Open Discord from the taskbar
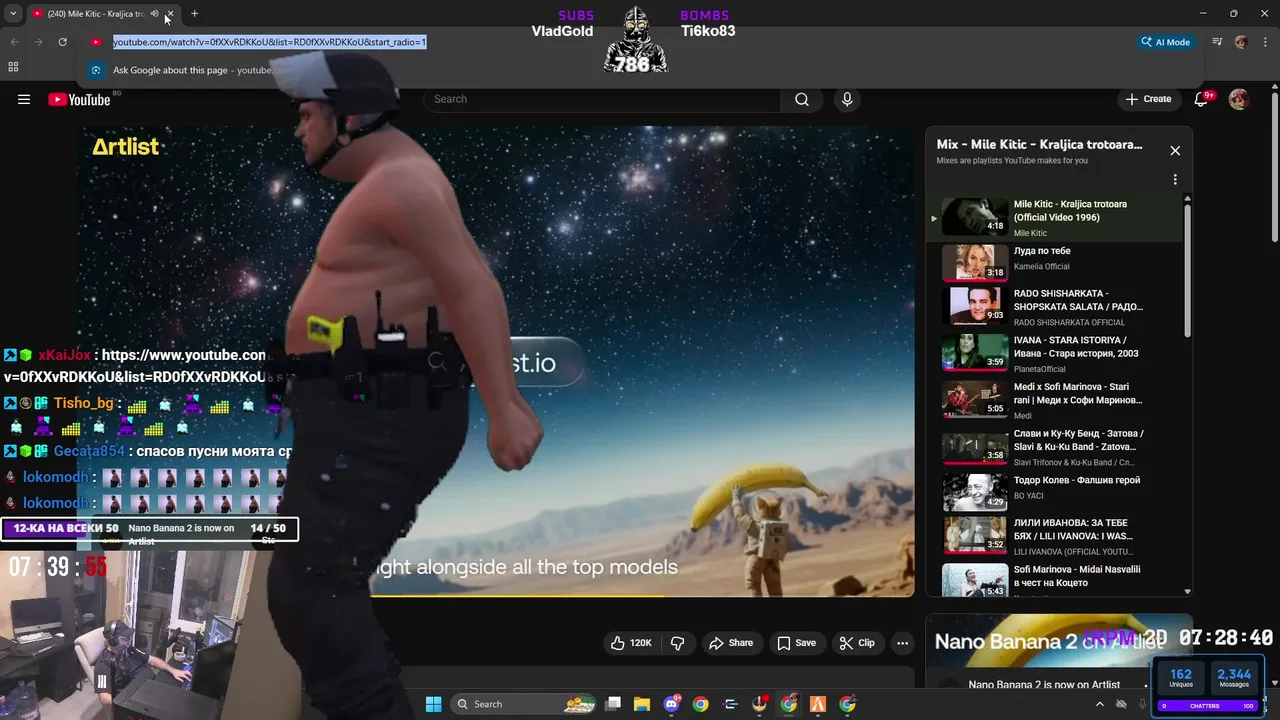 click(671, 704)
